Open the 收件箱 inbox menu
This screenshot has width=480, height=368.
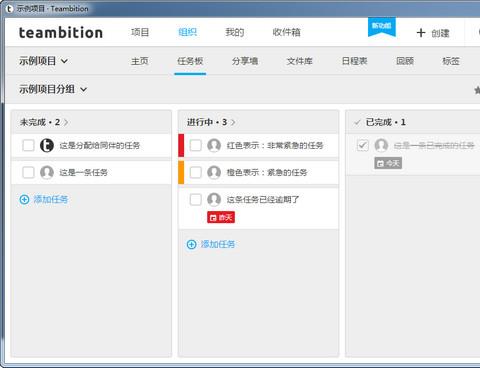click(287, 32)
